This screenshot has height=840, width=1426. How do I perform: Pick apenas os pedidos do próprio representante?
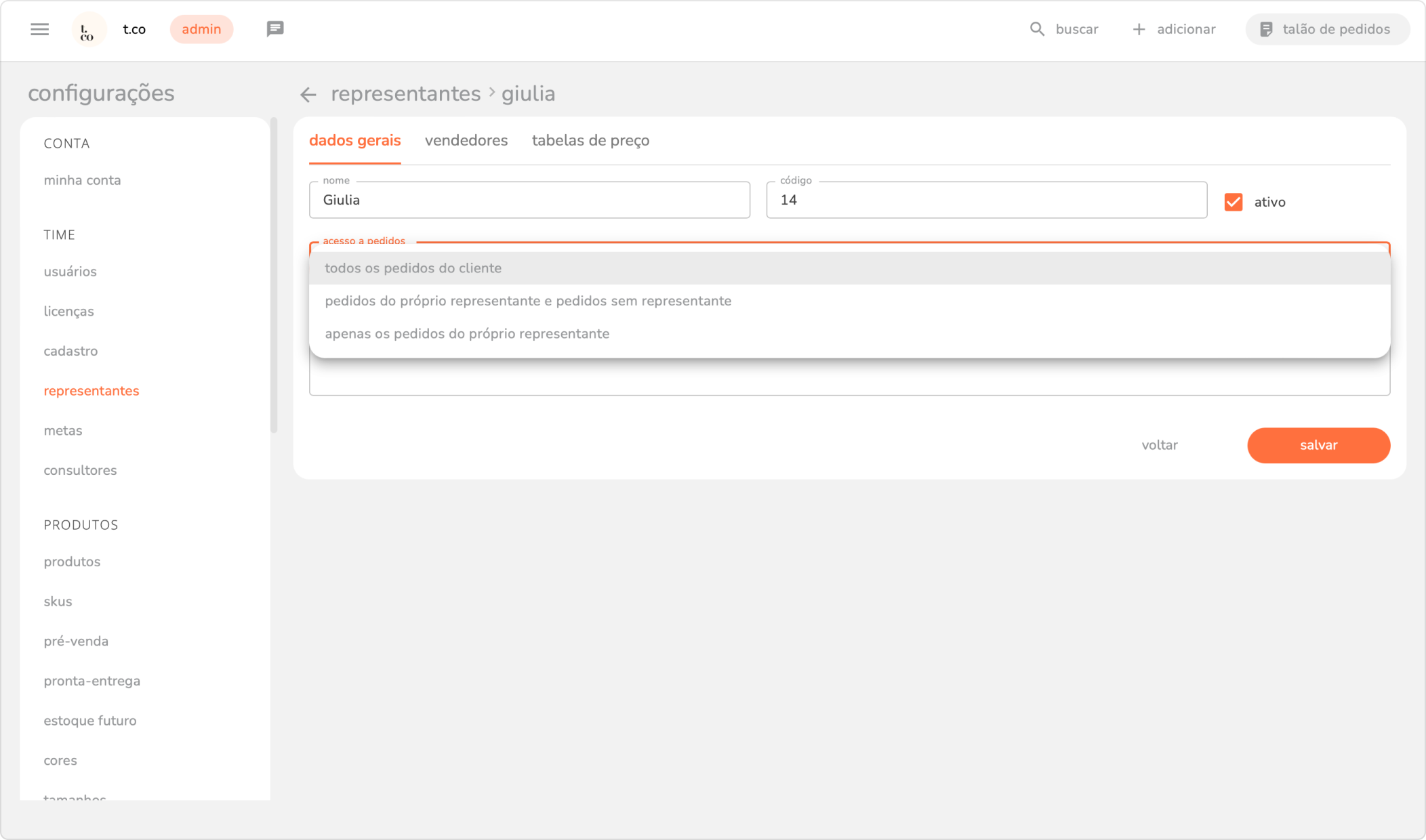click(467, 334)
